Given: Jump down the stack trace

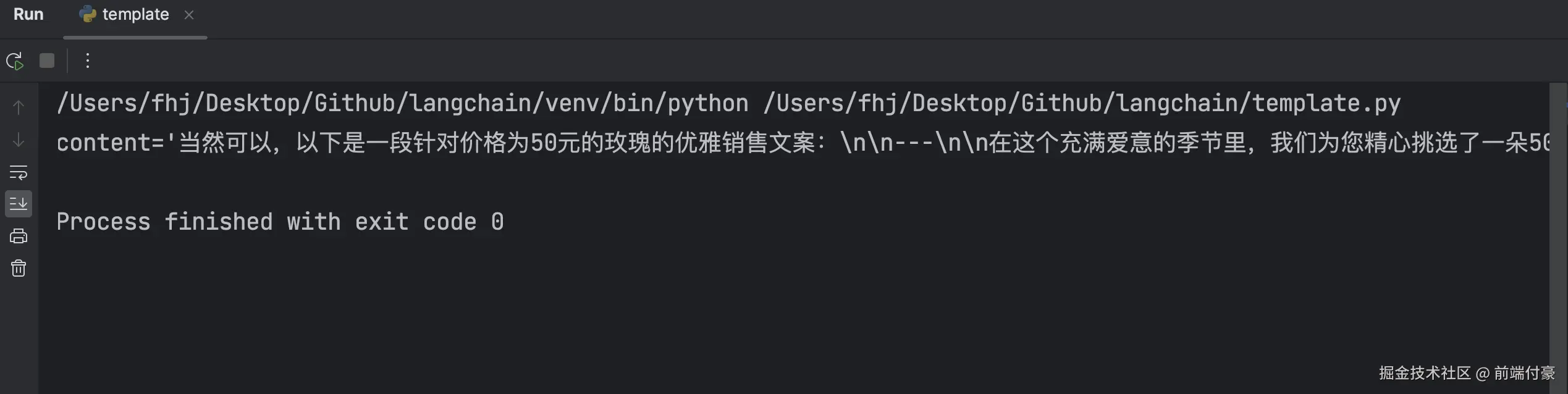Looking at the screenshot, I should point(19,140).
